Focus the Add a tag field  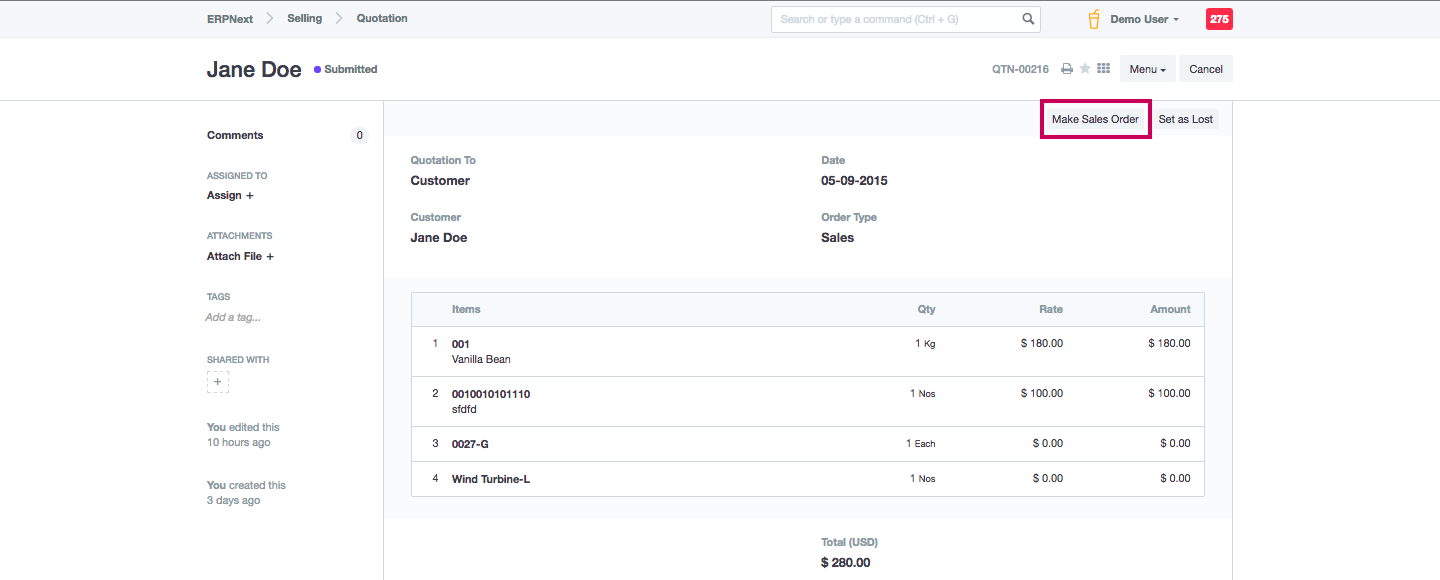233,317
